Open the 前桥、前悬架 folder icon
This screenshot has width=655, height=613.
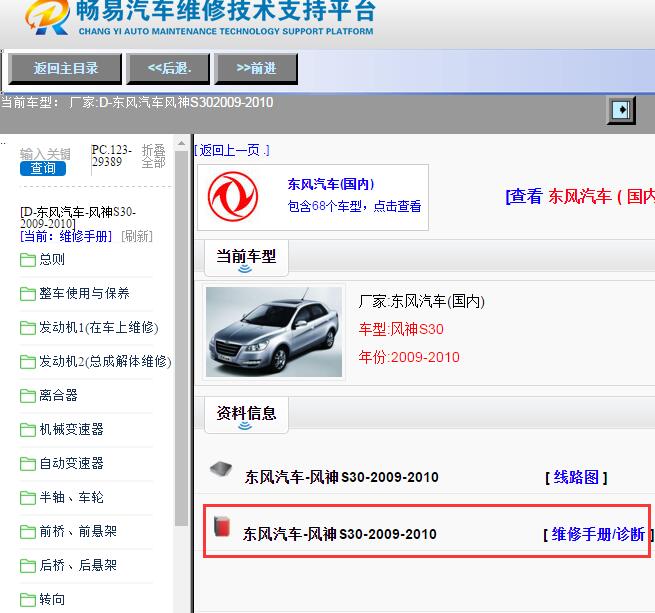point(28,532)
